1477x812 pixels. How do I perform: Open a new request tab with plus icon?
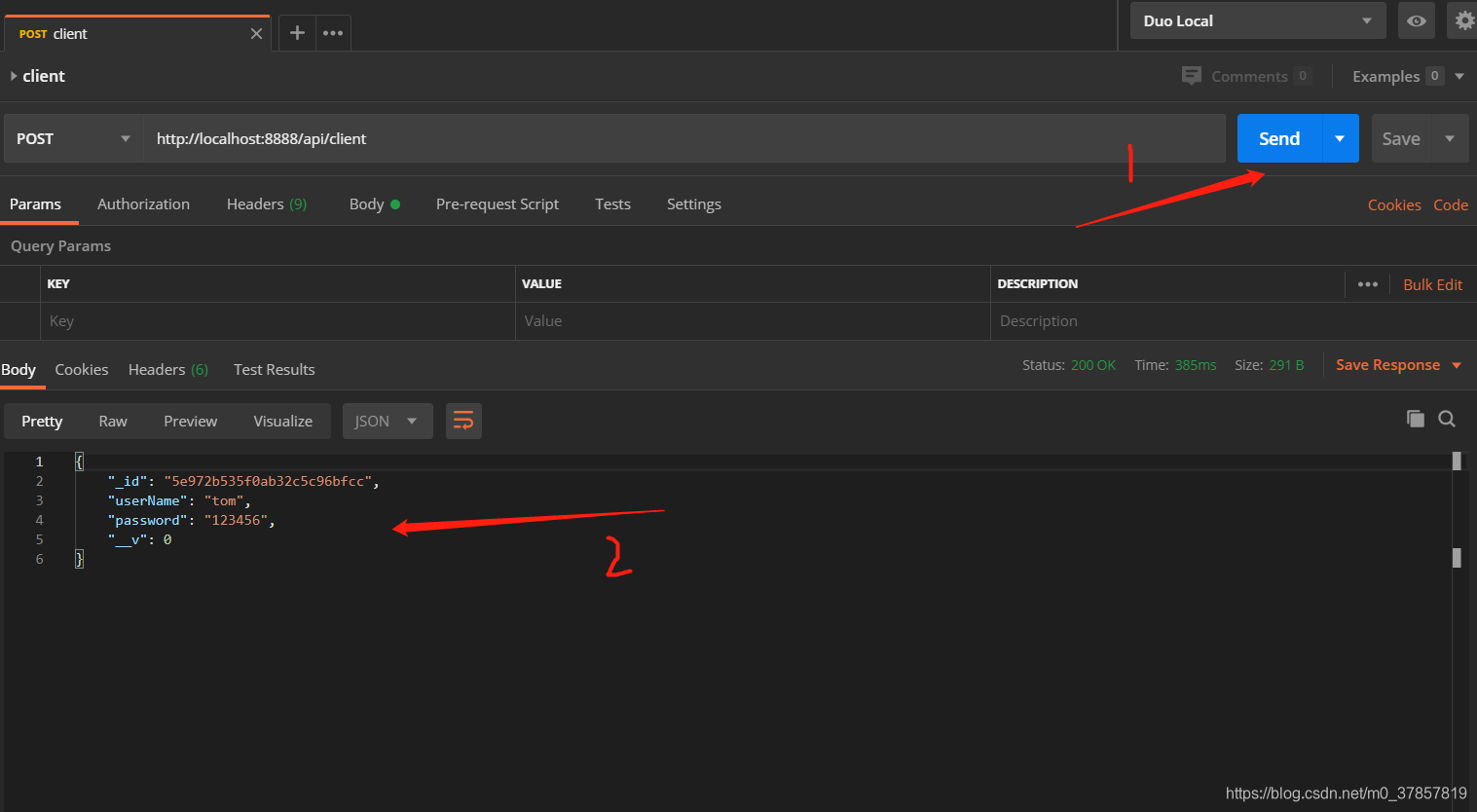pyautogui.click(x=297, y=33)
